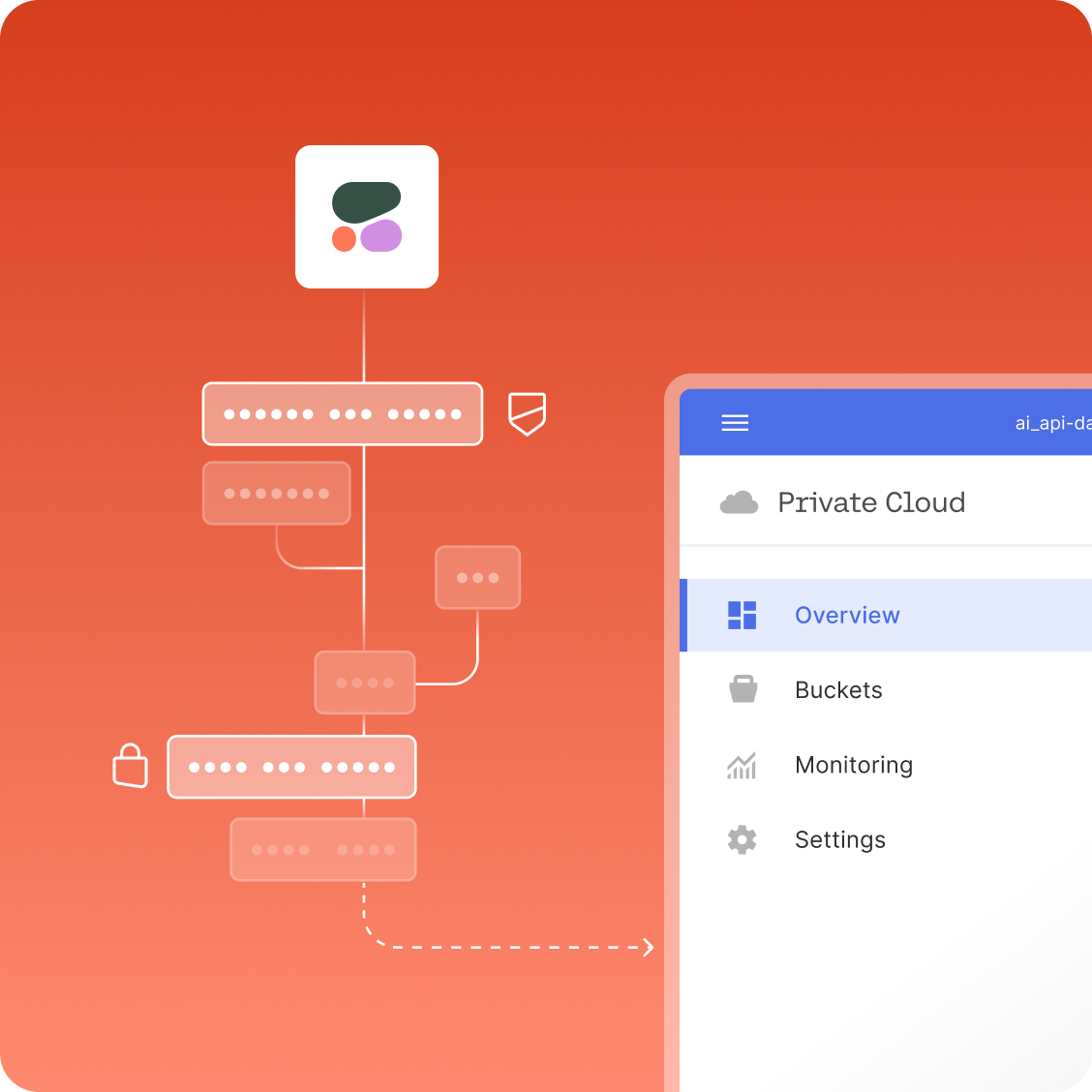Image resolution: width=1092 pixels, height=1092 pixels.
Task: Open the hamburger menu in blue header
Action: point(735,423)
